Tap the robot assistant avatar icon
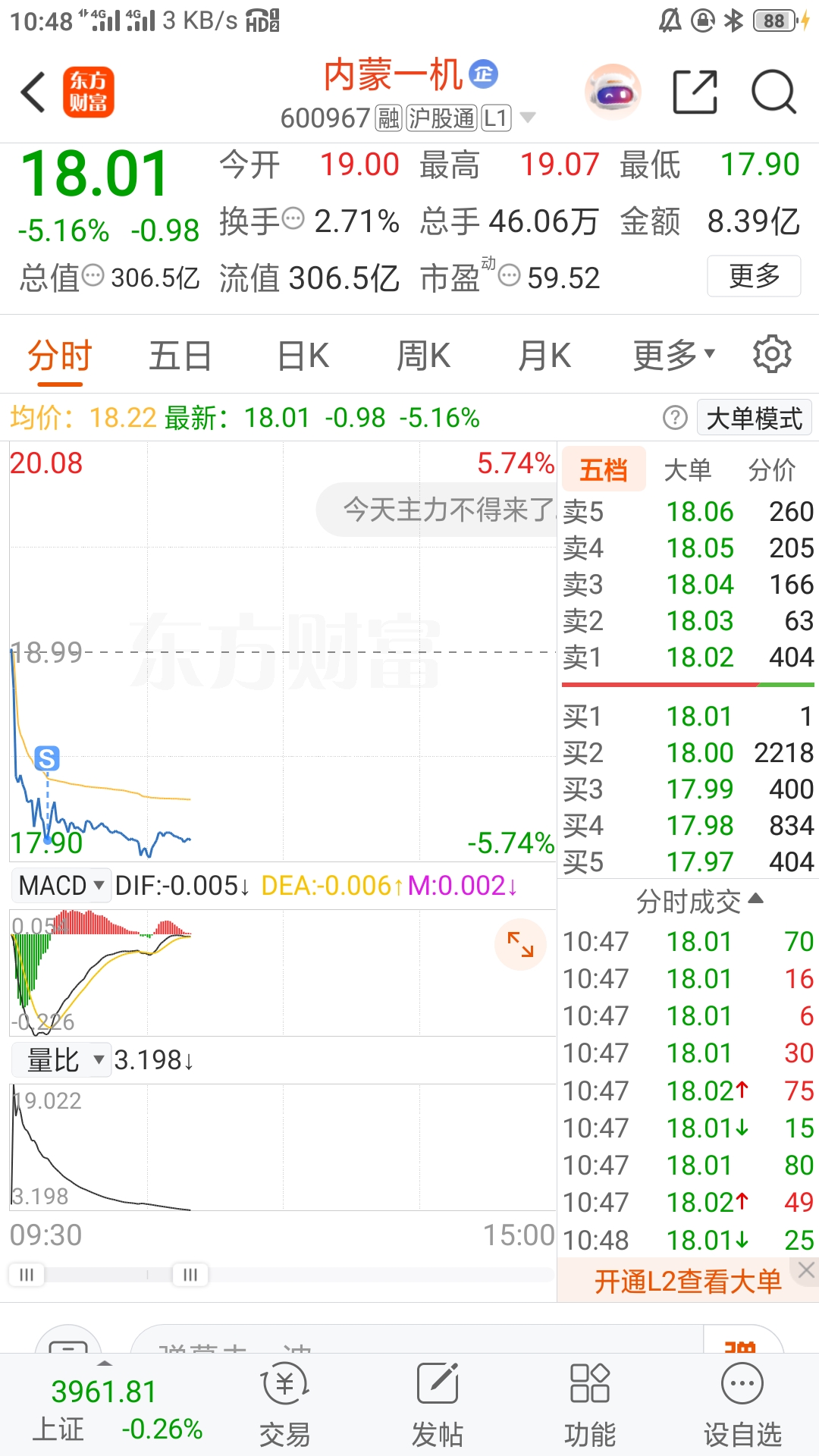Viewport: 819px width, 1456px height. coord(613,93)
